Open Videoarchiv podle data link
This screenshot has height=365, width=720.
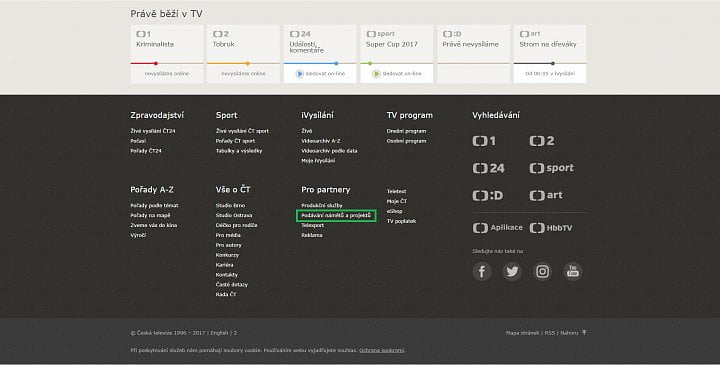(x=329, y=151)
